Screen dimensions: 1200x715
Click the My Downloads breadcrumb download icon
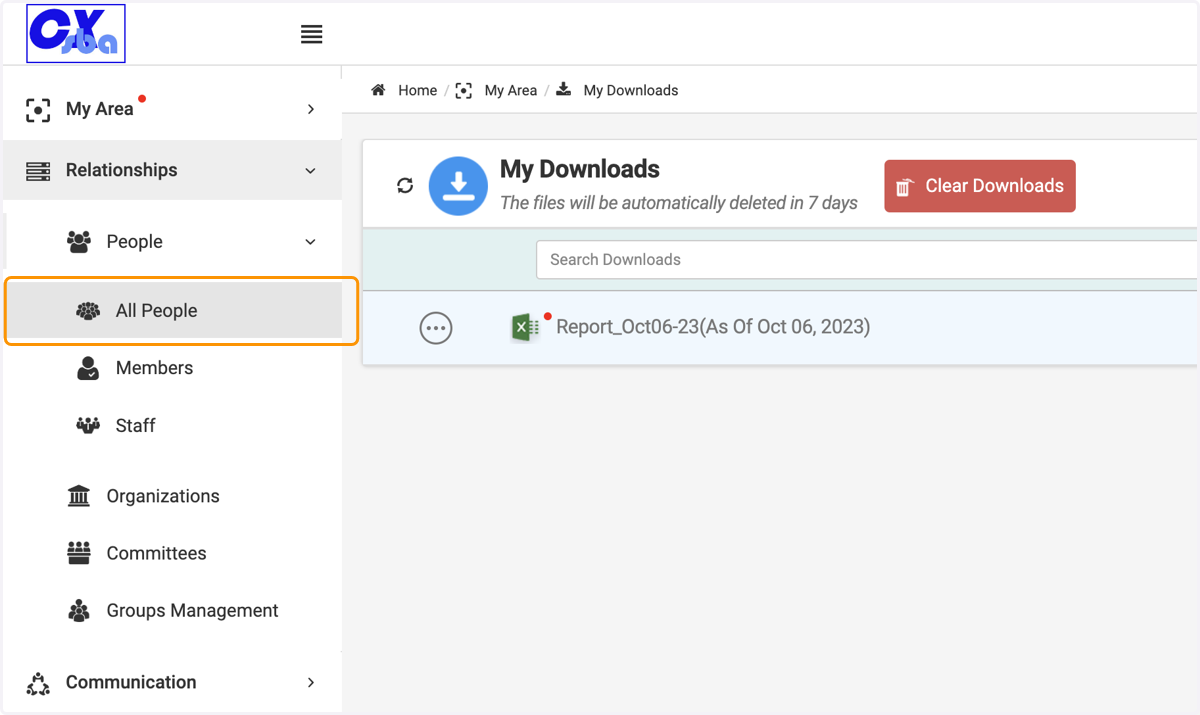point(564,89)
